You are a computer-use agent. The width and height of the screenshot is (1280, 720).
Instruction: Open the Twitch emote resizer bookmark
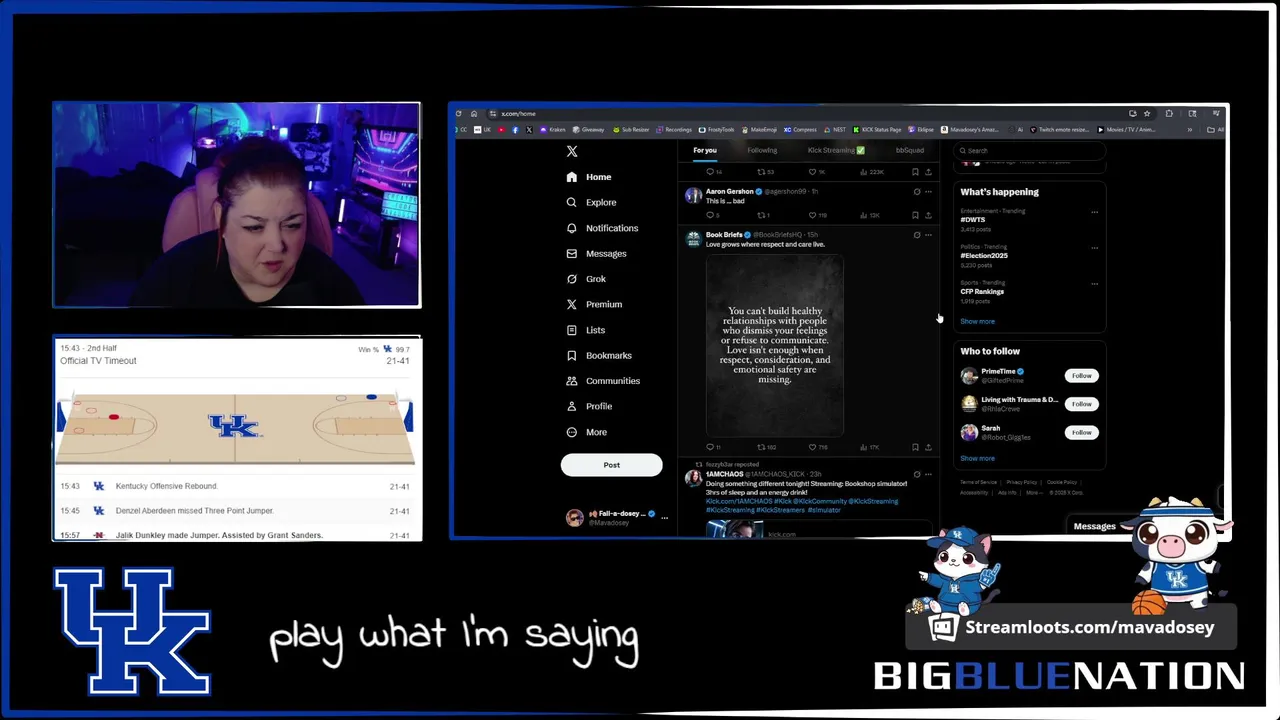pos(1062,129)
